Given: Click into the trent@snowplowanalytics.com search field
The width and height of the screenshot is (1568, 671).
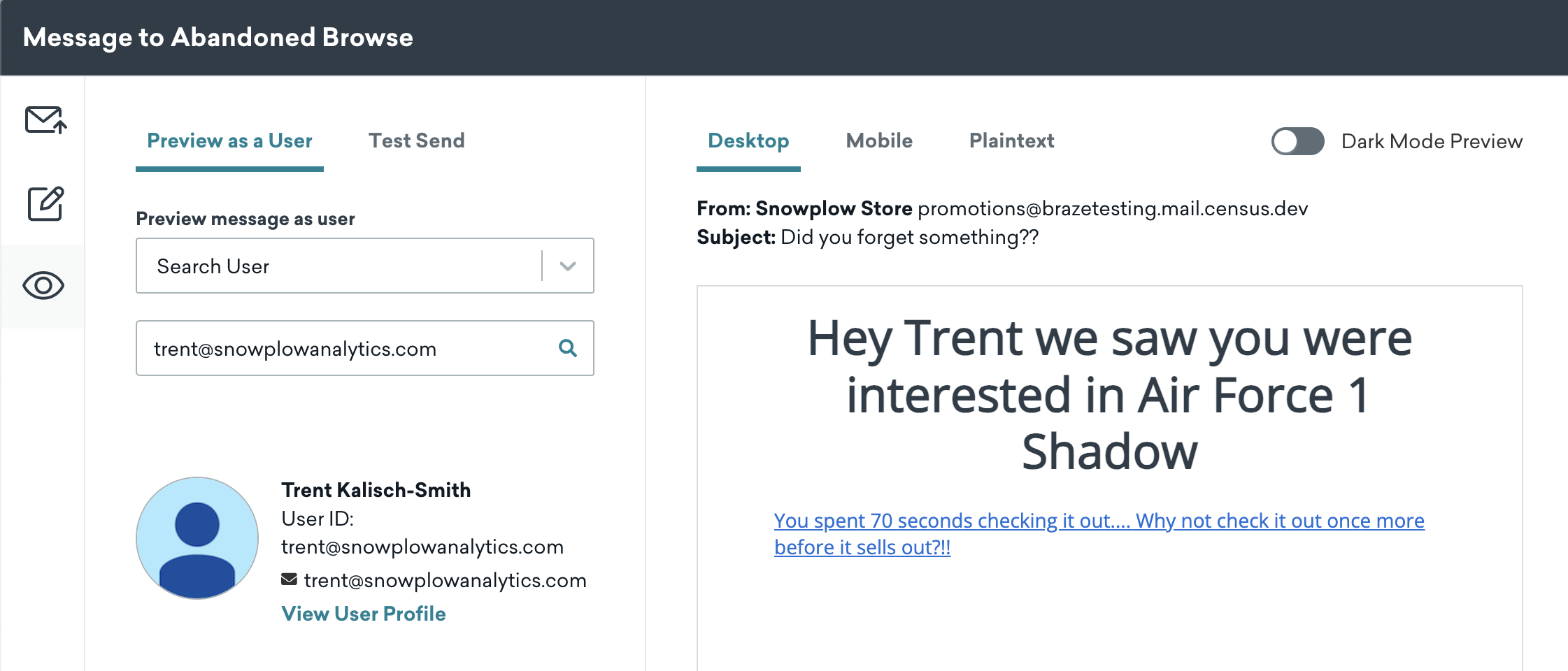Looking at the screenshot, I should [343, 349].
